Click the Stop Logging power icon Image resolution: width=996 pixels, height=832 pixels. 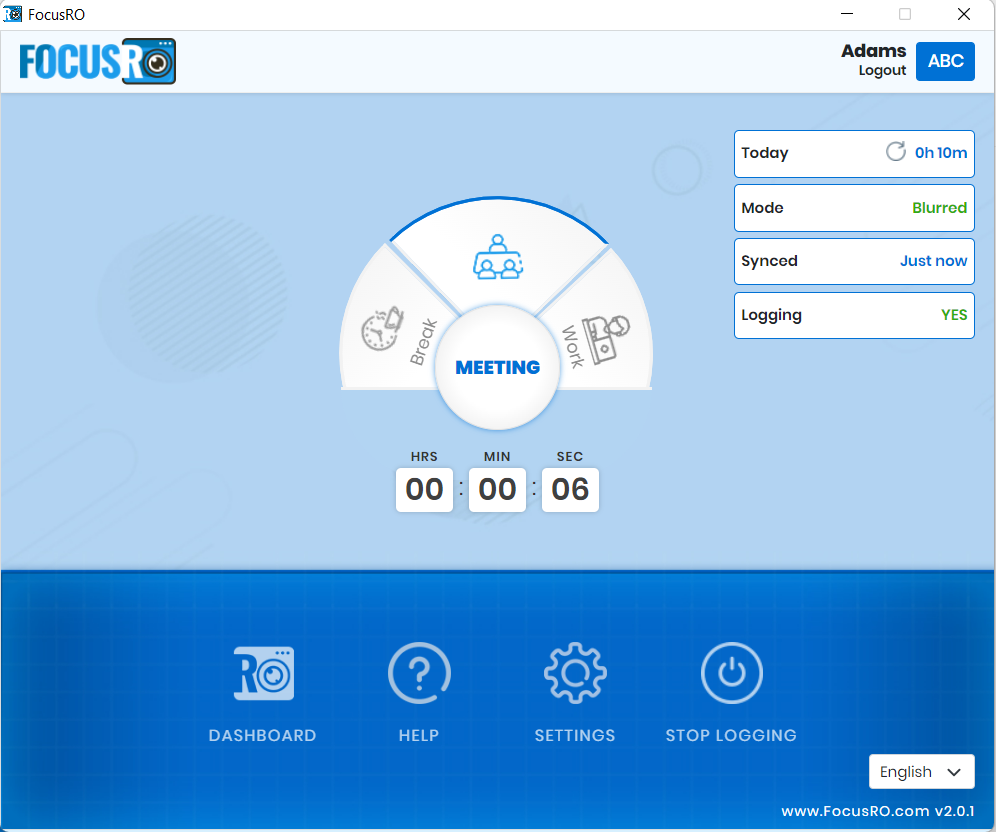pos(731,673)
